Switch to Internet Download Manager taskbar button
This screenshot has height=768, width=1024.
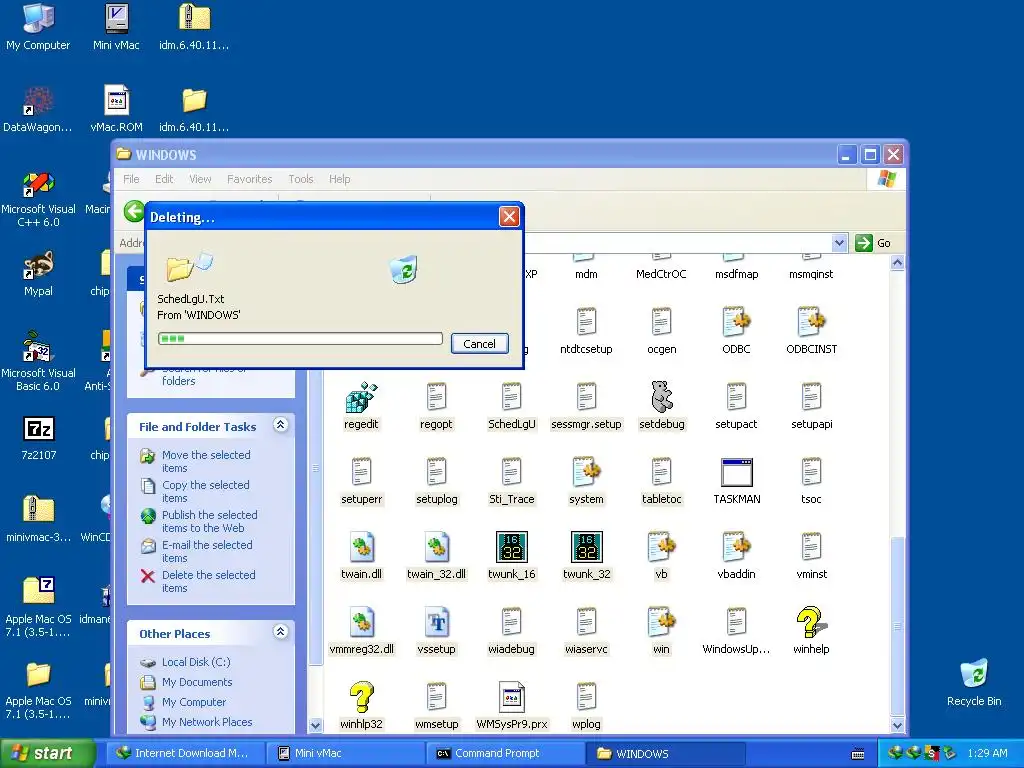185,754
